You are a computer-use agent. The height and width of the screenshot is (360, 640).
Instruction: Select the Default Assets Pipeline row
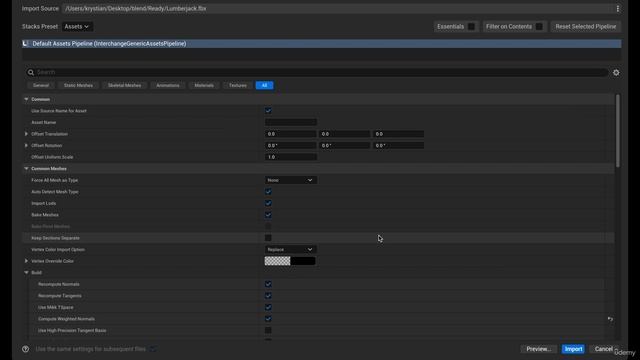point(322,44)
